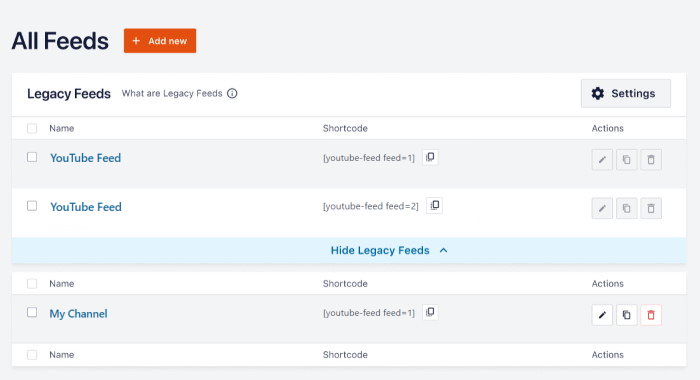
Task: Collapse with Hide Legacy Feeds
Action: 389,251
